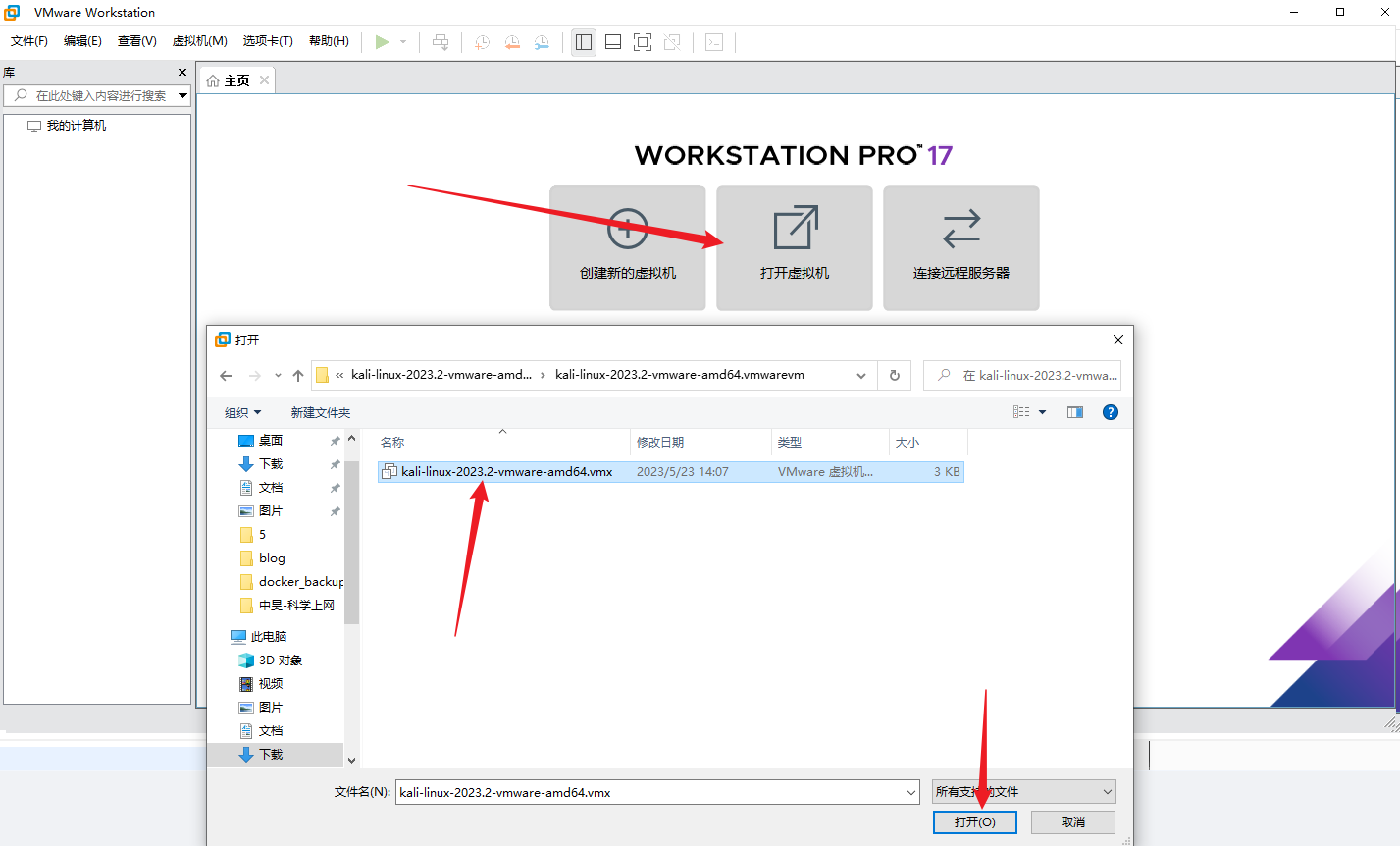Open the 帮助(H) menu
The image size is (1400, 846).
[329, 41]
